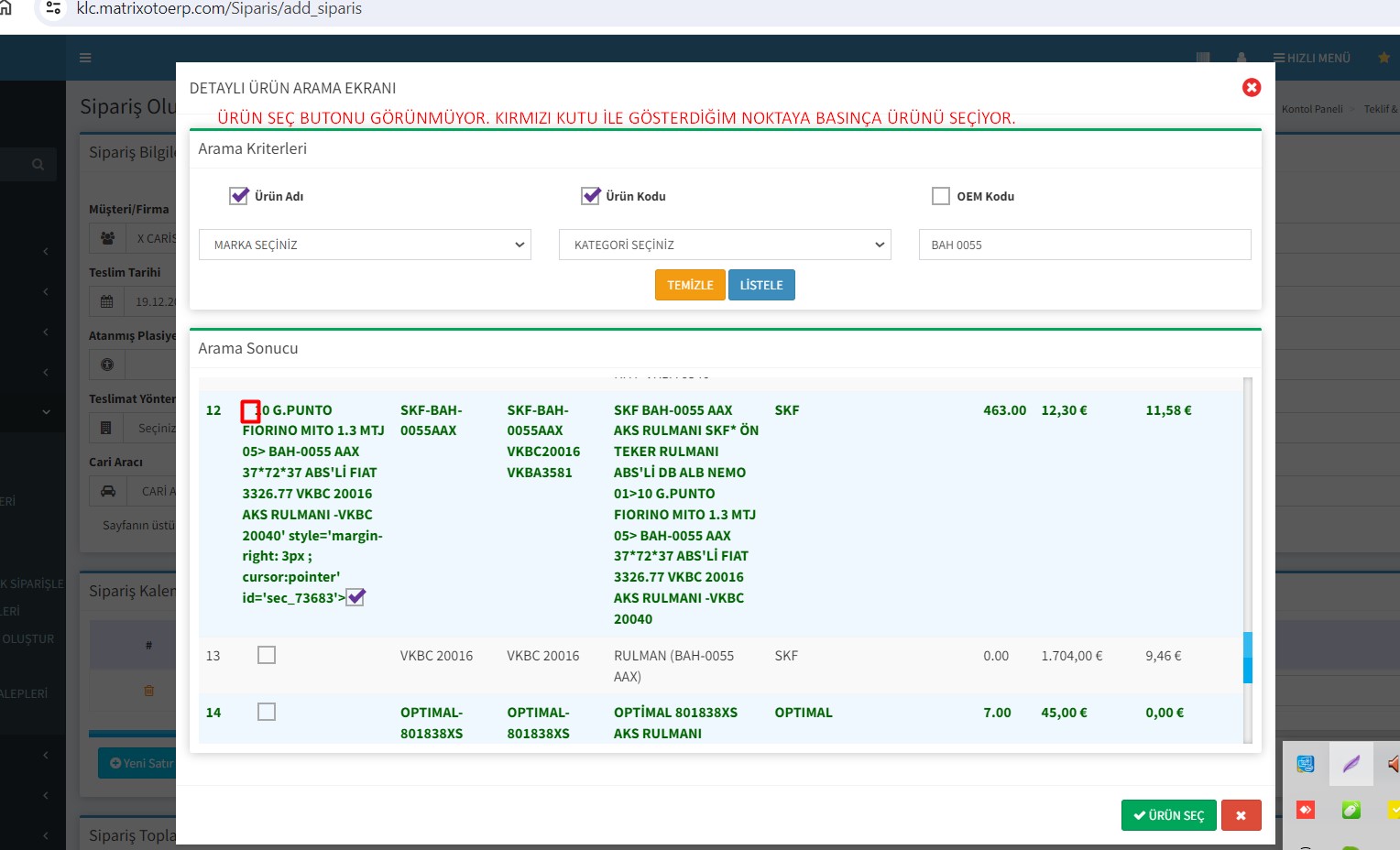Uncheck the Ürün Adı checkbox
Screen dimensions: 1400x850
(239, 196)
